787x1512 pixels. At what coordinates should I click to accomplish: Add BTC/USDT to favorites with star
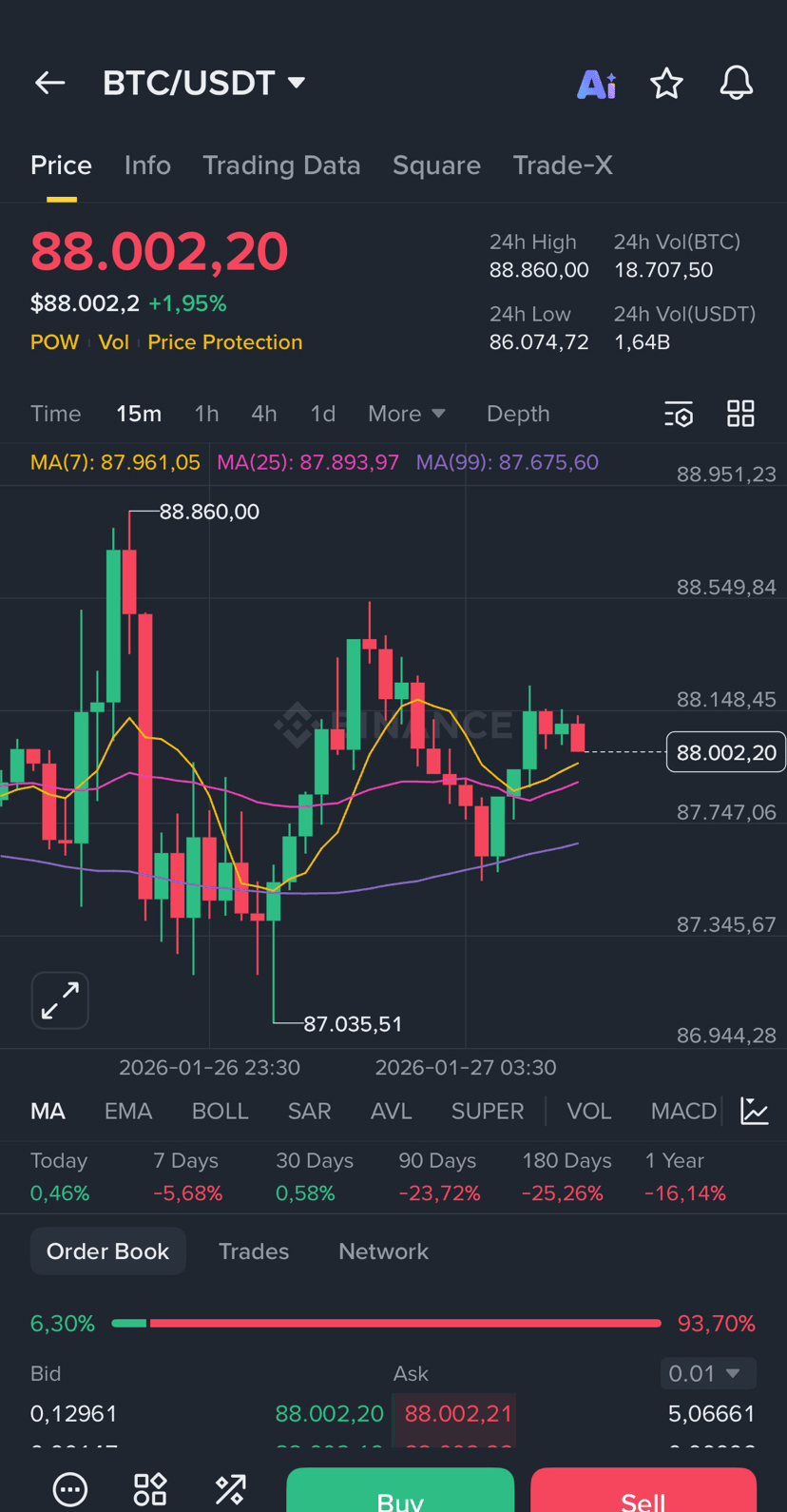666,84
